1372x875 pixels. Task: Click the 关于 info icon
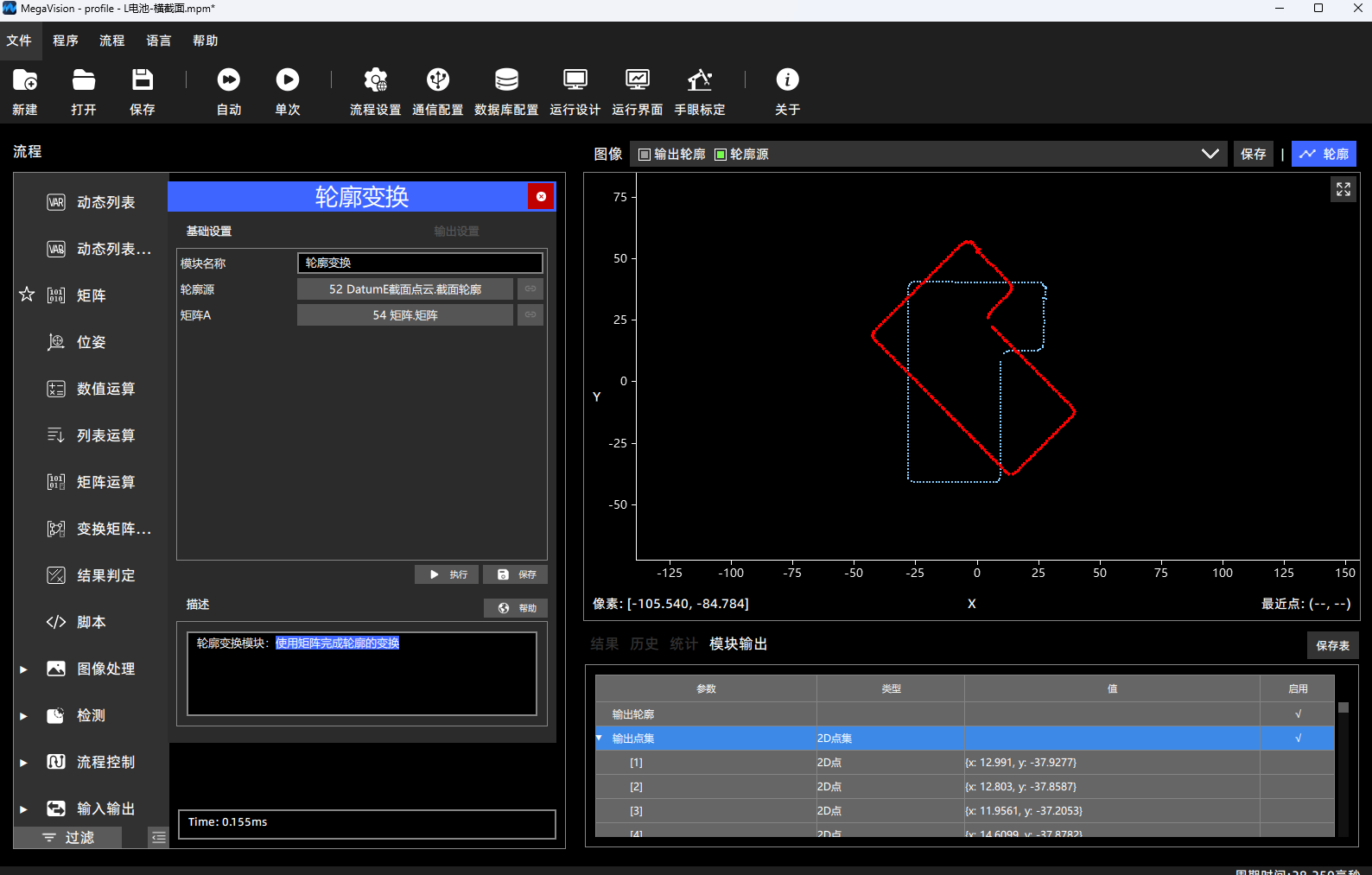pos(787,80)
